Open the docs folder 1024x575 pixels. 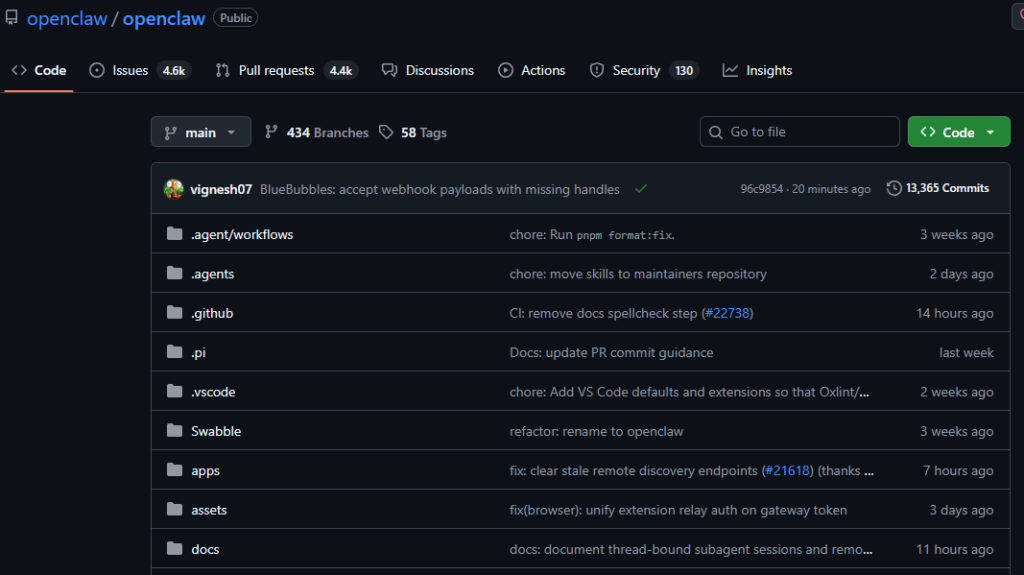205,549
